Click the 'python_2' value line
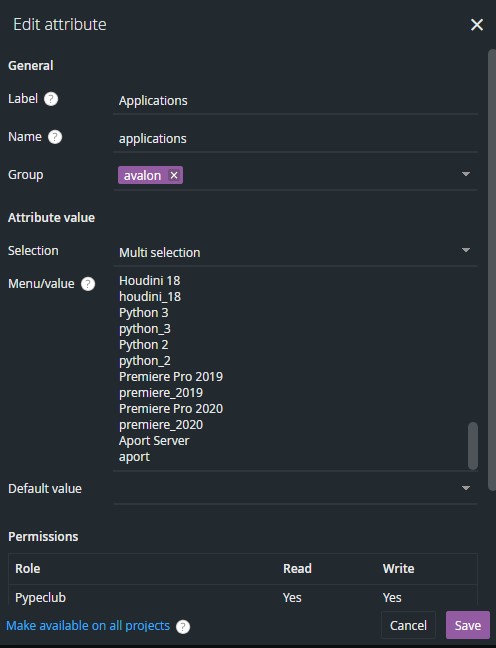The width and height of the screenshot is (496, 648). [x=145, y=361]
